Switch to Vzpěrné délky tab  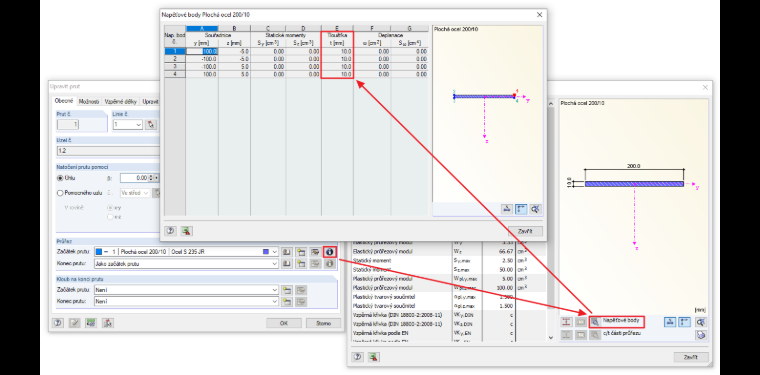pos(120,102)
